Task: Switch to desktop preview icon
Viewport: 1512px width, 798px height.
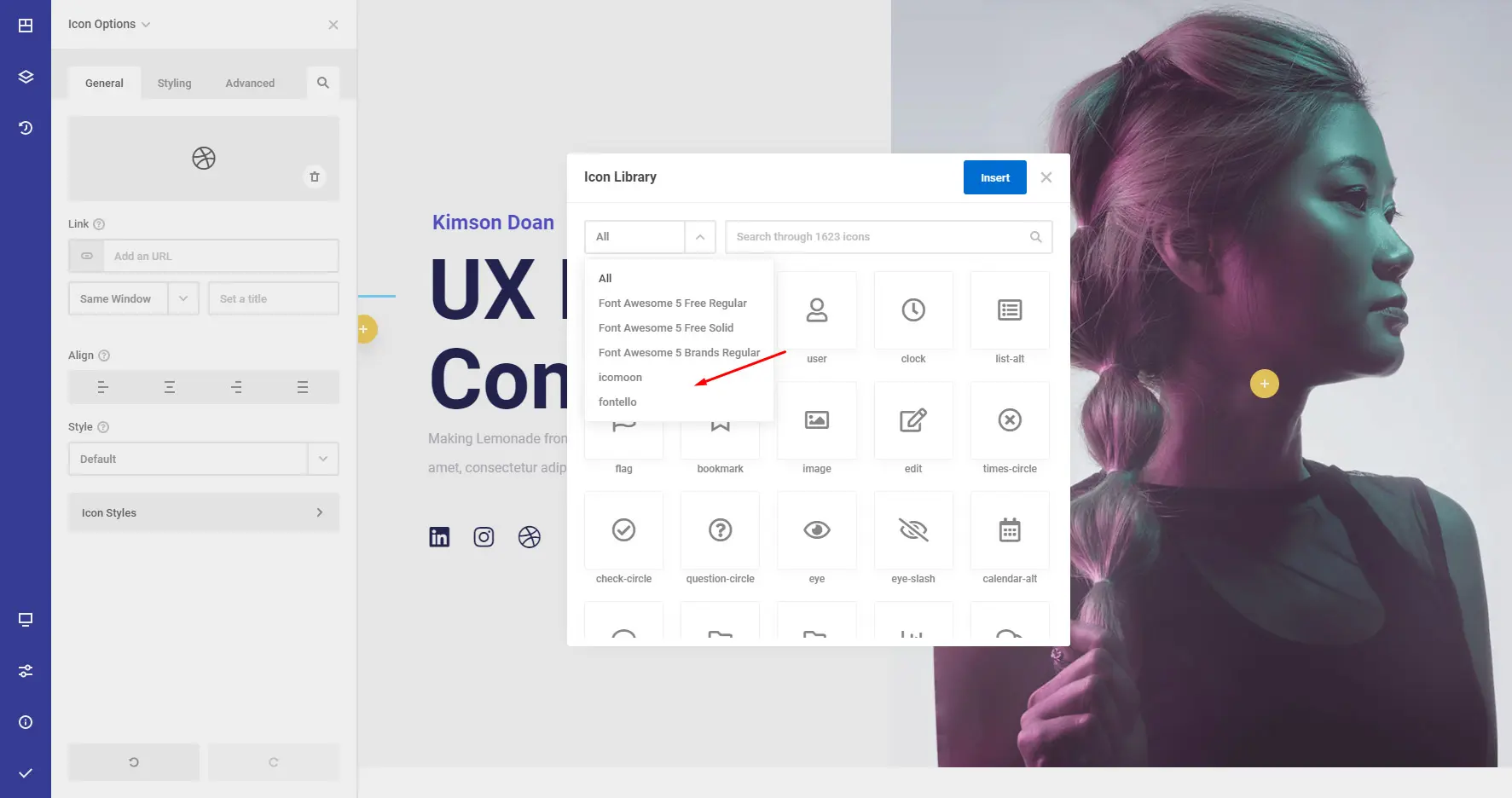Action: point(26,620)
